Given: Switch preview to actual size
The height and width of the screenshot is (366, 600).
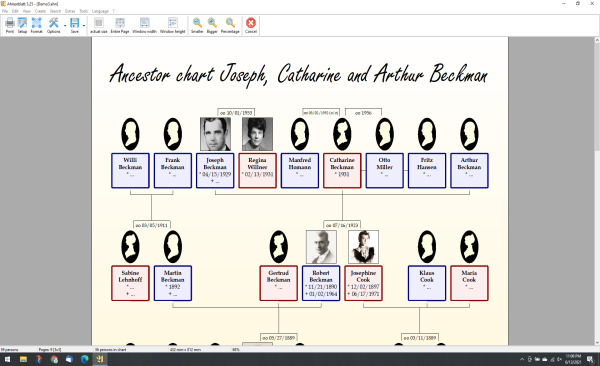Looking at the screenshot, I should point(99,25).
